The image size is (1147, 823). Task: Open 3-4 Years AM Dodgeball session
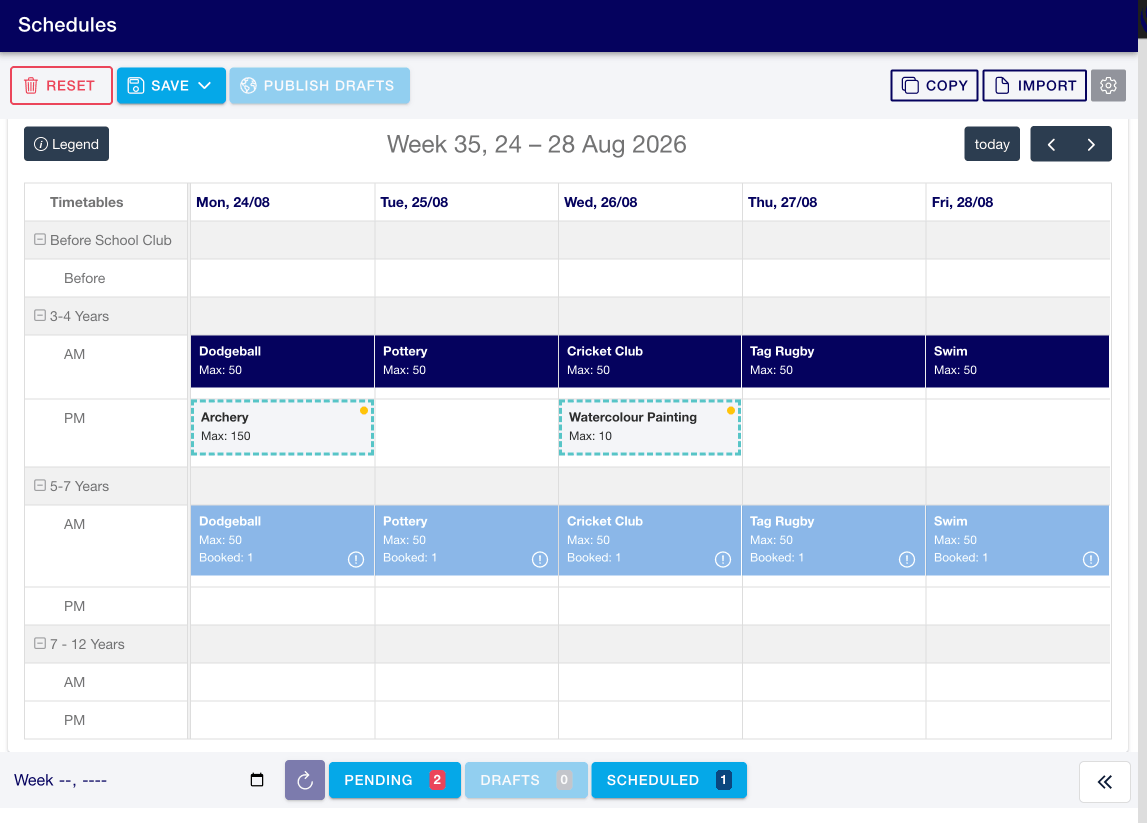282,361
